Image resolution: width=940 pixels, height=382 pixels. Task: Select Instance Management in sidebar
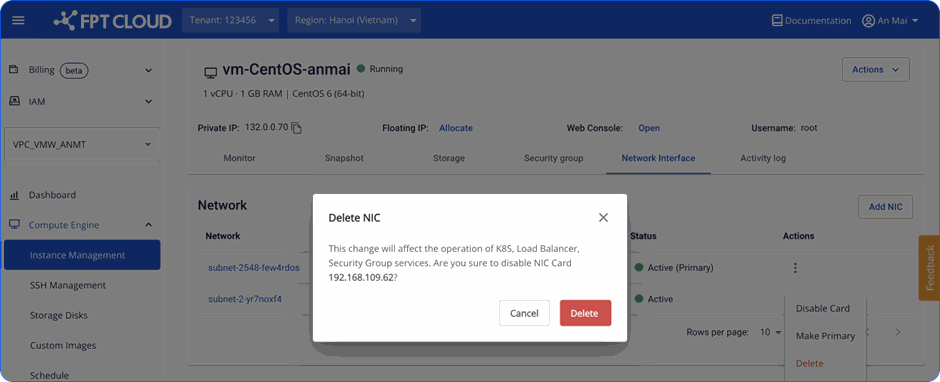click(82, 255)
